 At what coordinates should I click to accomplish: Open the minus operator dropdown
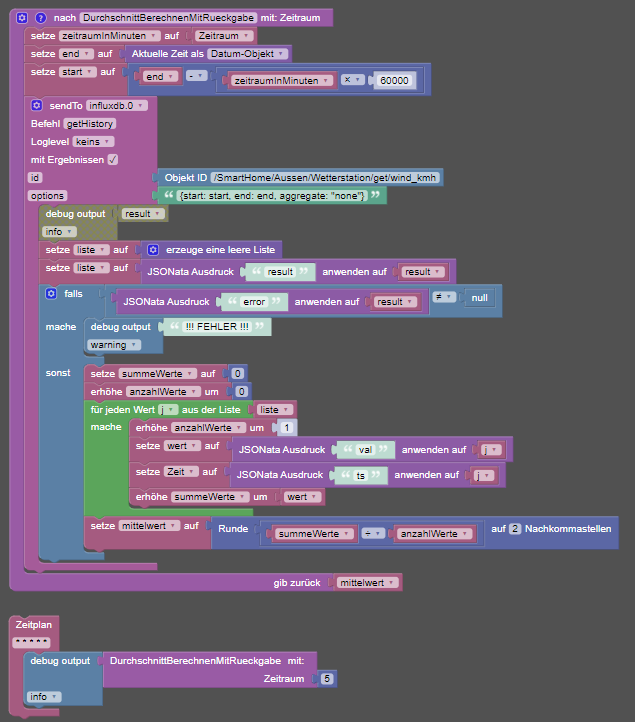(x=197, y=76)
